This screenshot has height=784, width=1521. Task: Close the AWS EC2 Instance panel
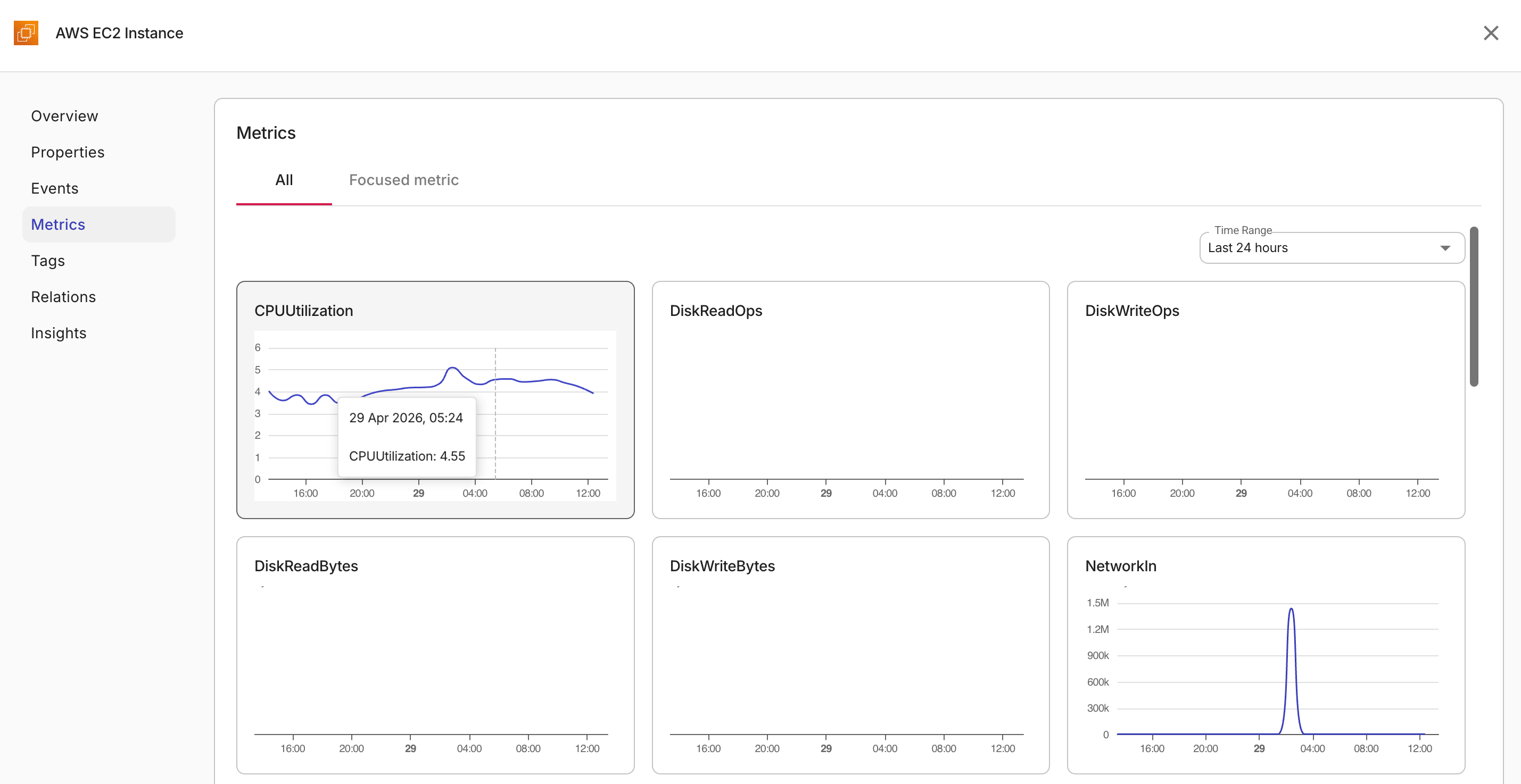click(1491, 33)
